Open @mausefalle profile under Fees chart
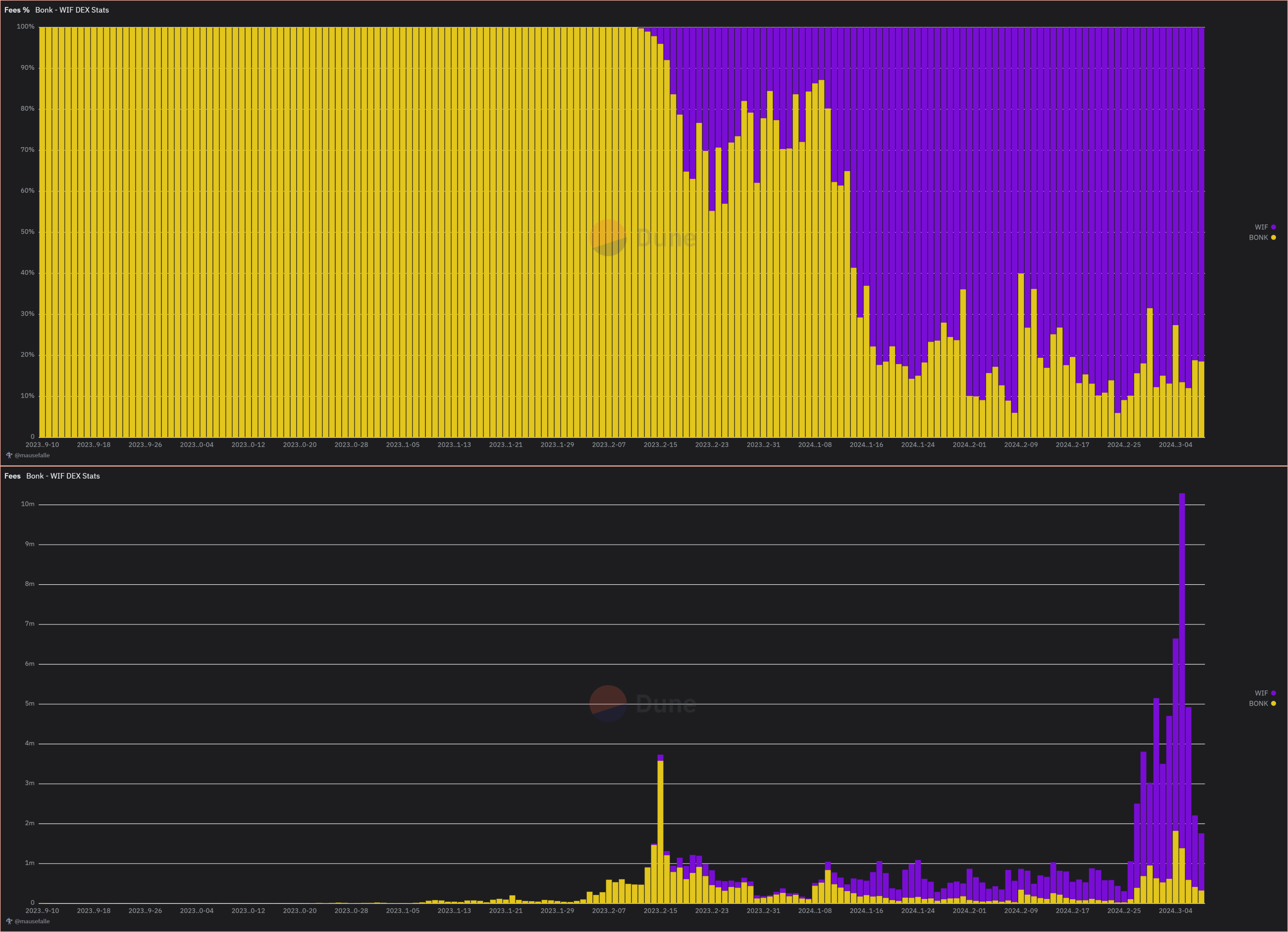Image resolution: width=1288 pixels, height=932 pixels. tap(32, 921)
